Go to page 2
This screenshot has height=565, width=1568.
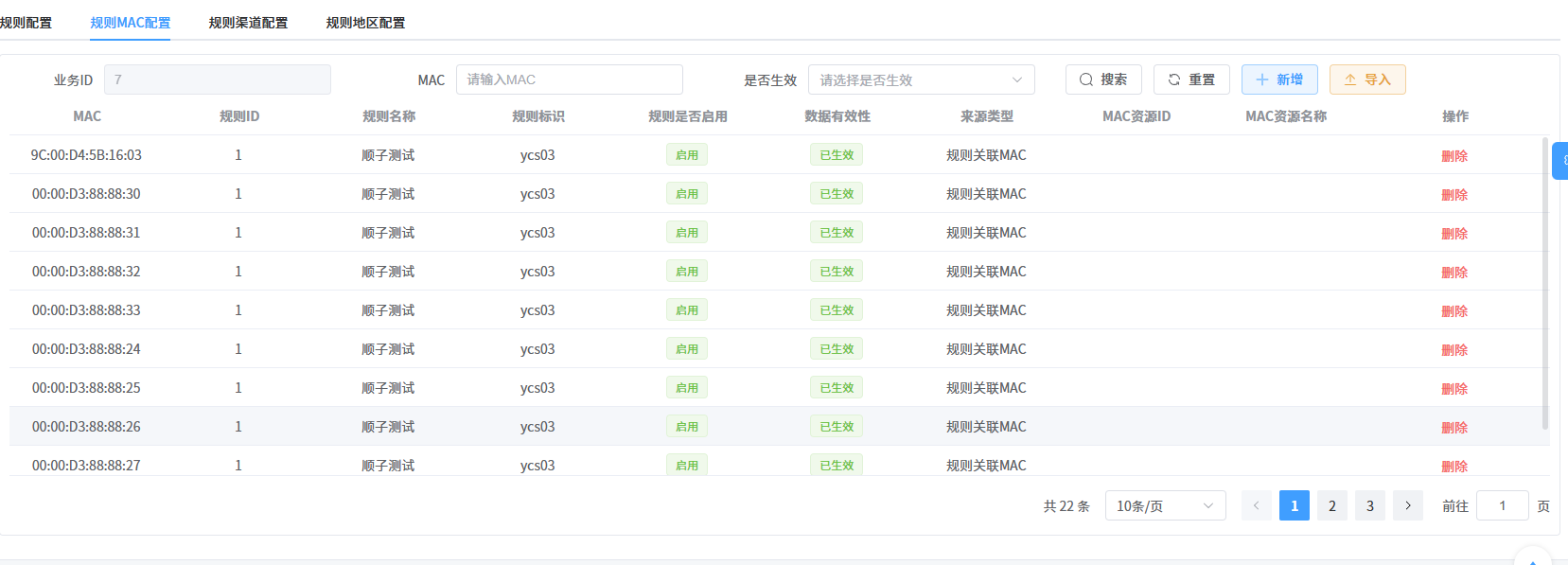click(x=1332, y=505)
